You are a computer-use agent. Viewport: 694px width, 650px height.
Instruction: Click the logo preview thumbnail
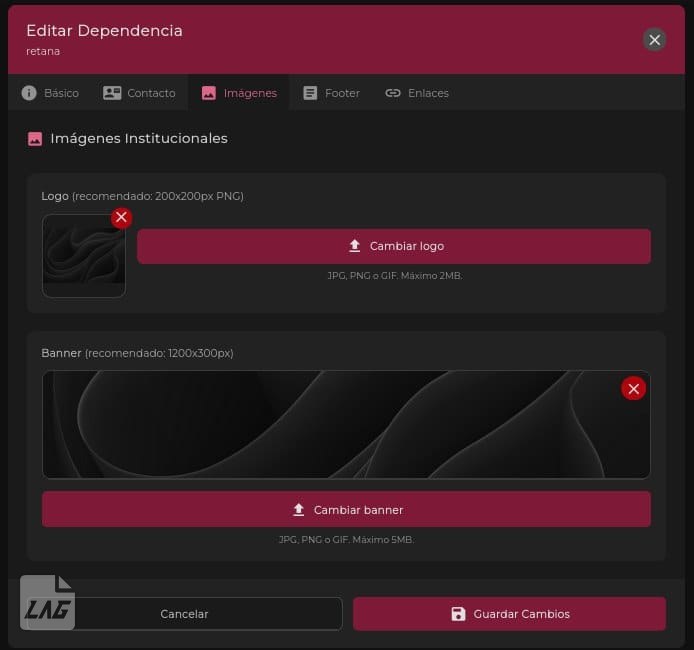84,256
